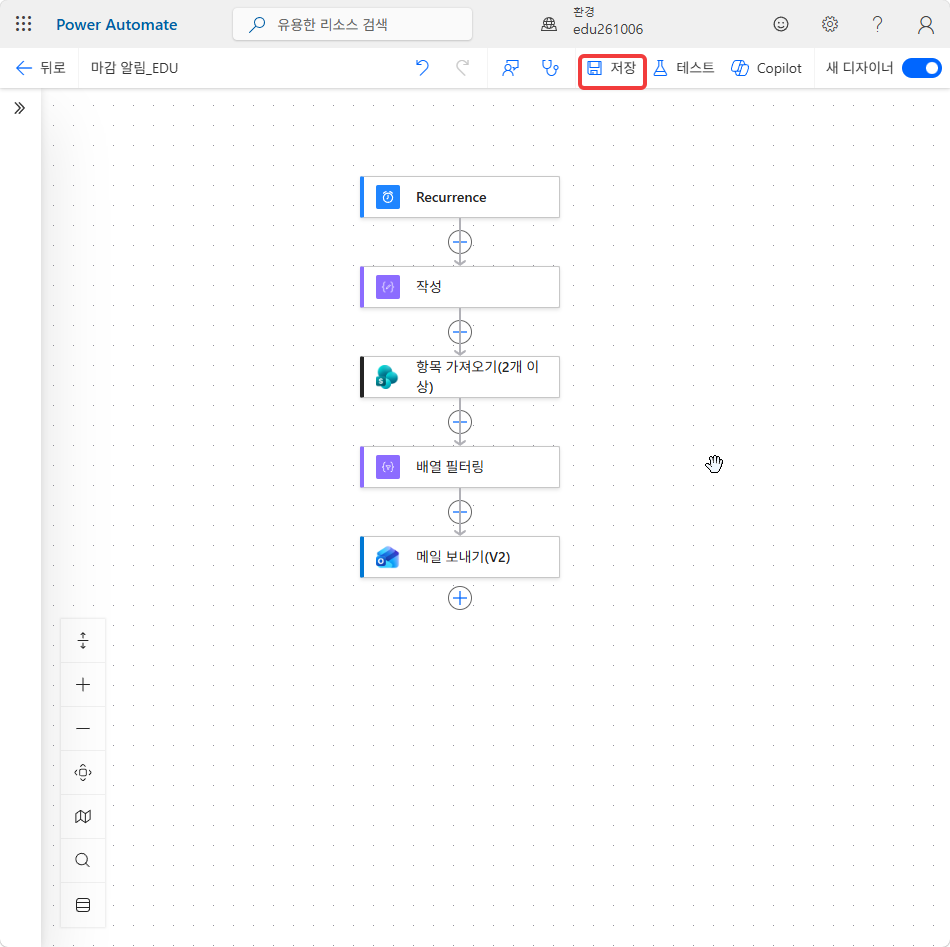
Task: Focus the resource search field
Action: point(352,24)
